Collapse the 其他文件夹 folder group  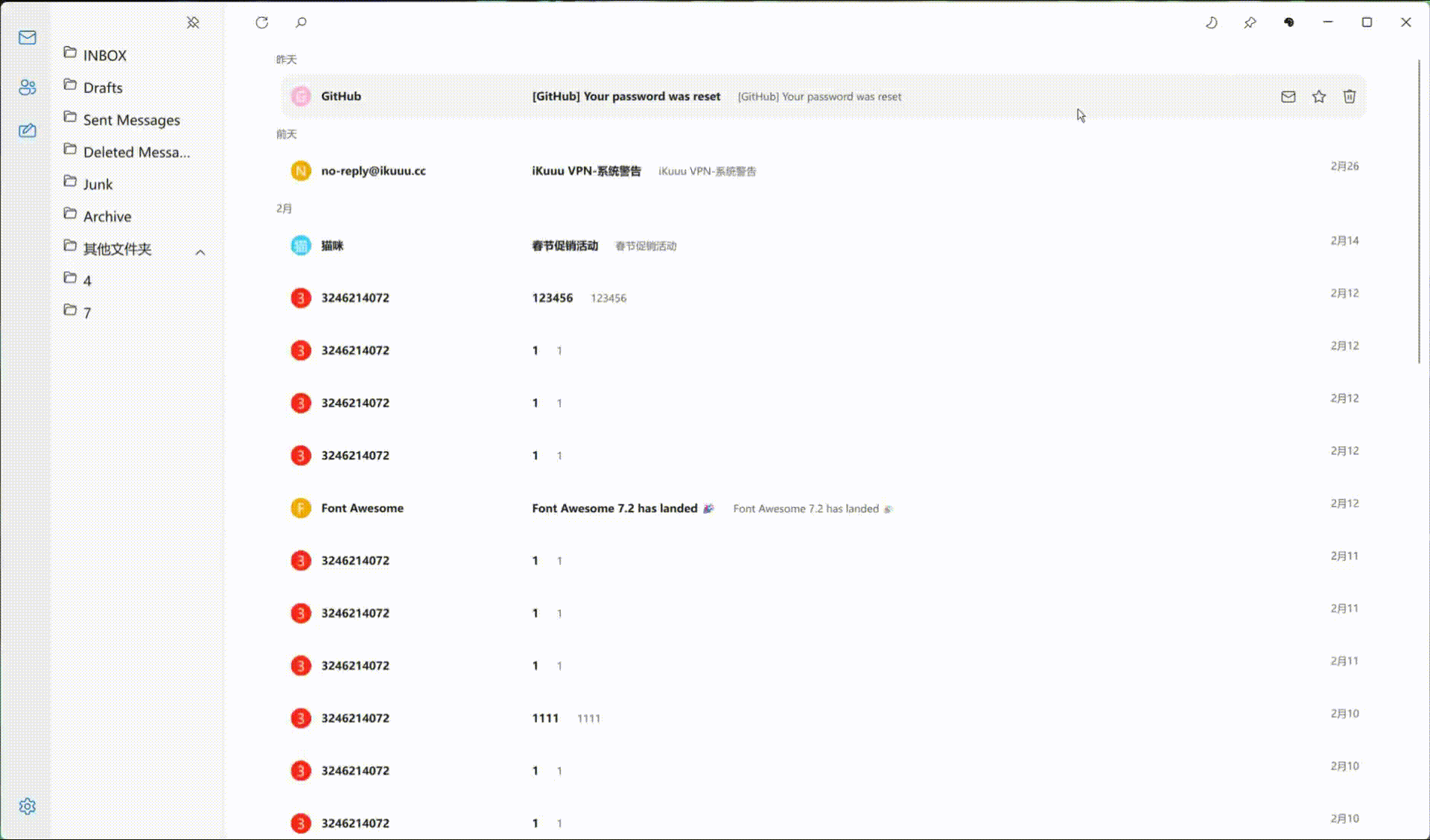[x=200, y=252]
